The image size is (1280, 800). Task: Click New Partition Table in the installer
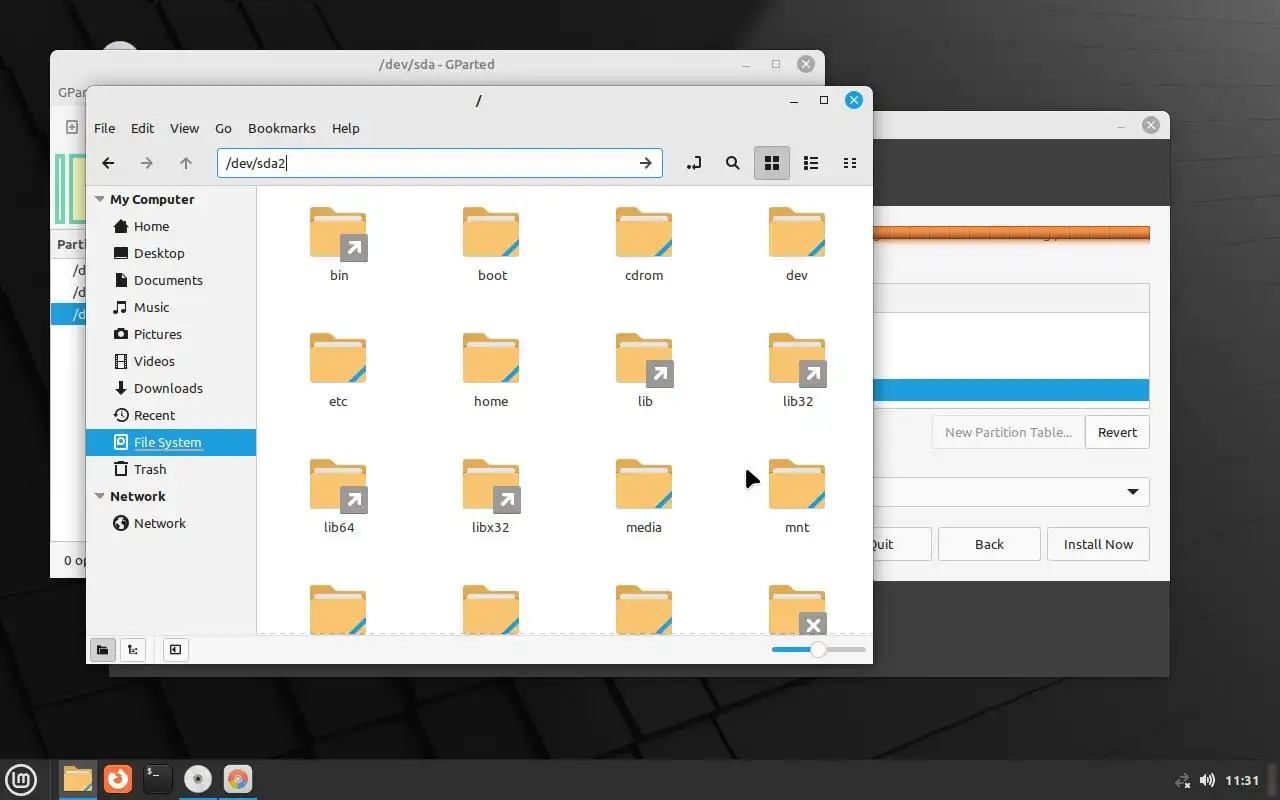tap(1008, 432)
